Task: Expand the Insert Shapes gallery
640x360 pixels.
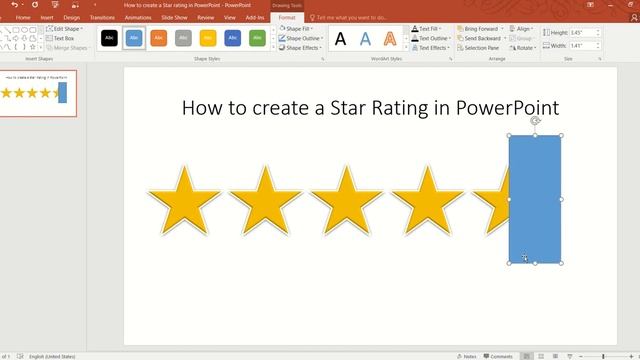Action: point(41,48)
